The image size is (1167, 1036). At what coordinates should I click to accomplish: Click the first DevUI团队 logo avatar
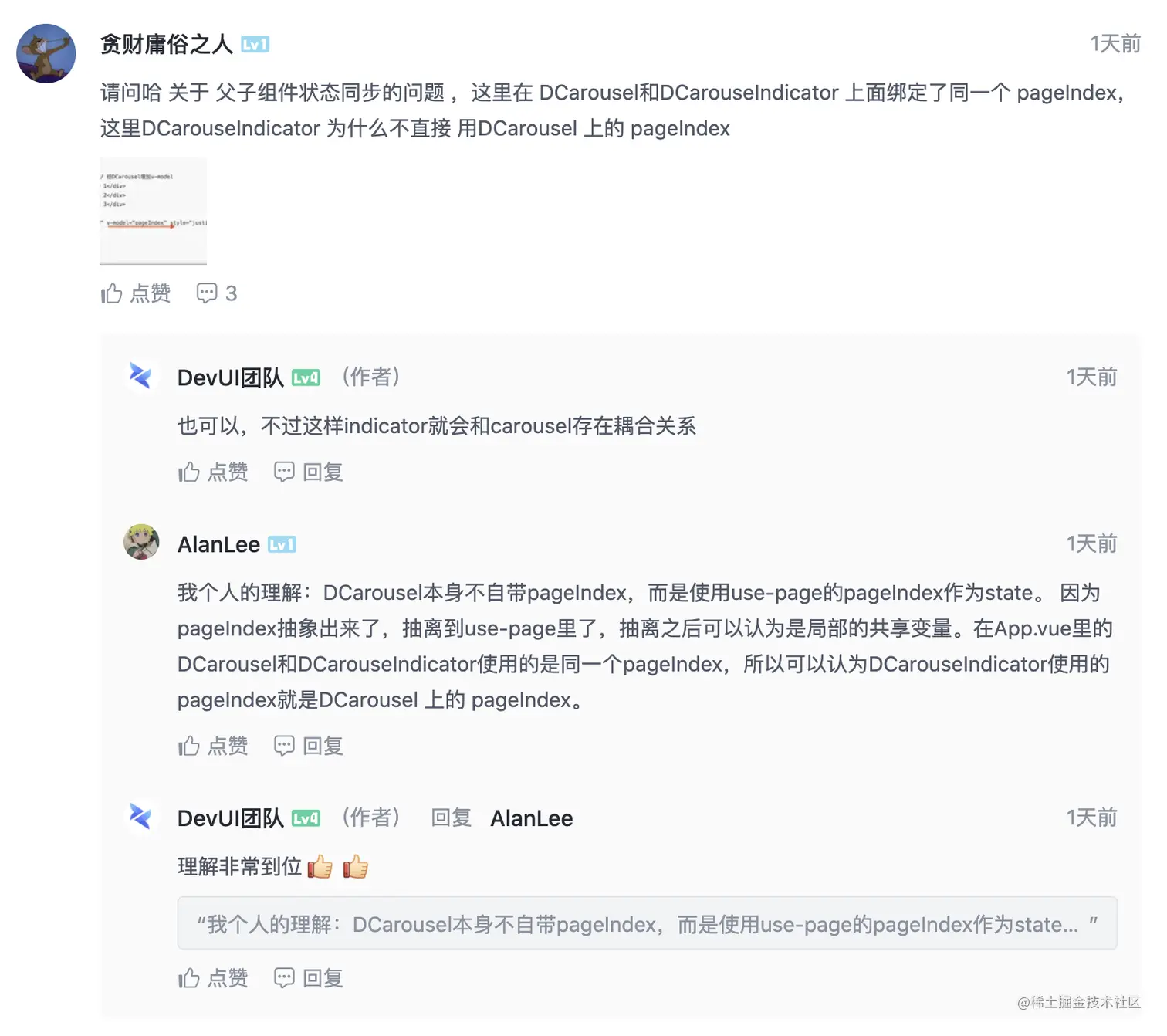click(x=141, y=376)
